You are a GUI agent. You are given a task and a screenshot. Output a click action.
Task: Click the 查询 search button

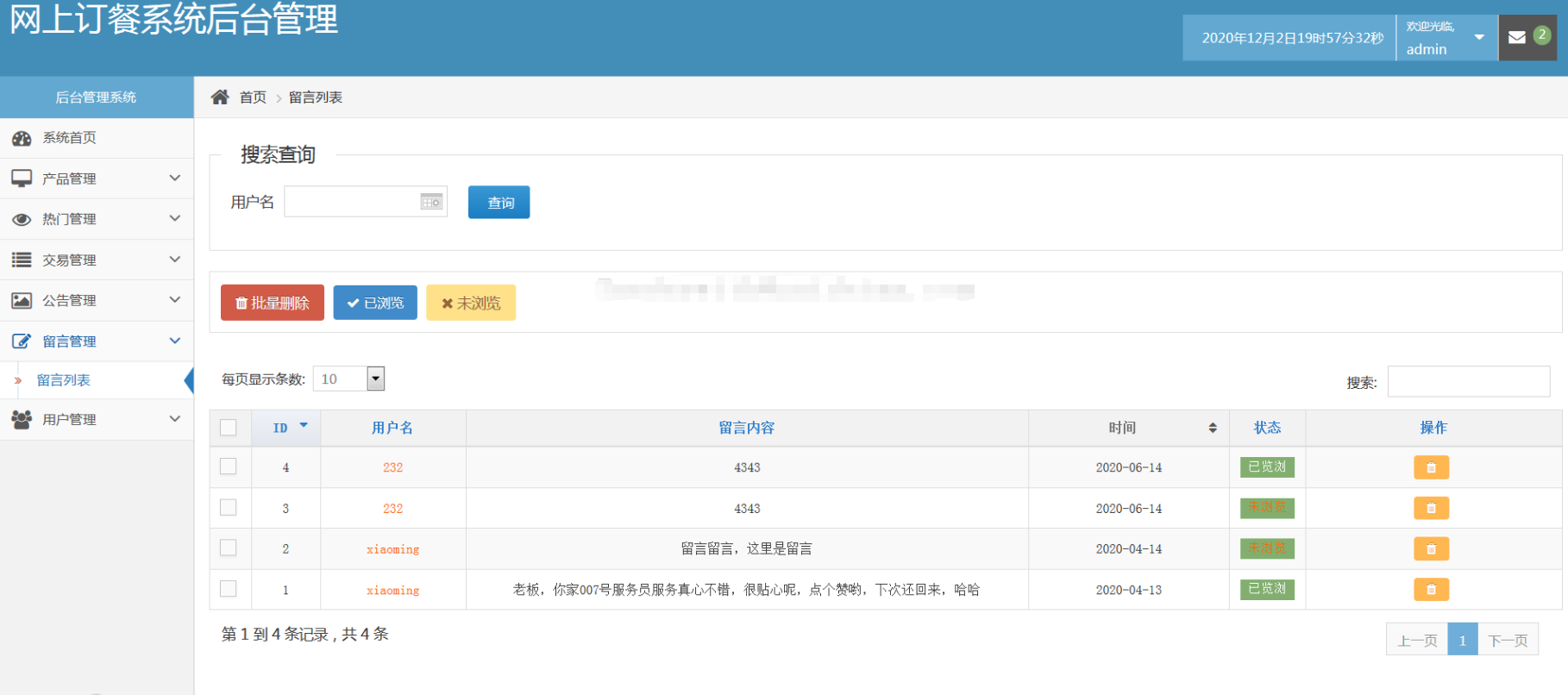point(499,203)
